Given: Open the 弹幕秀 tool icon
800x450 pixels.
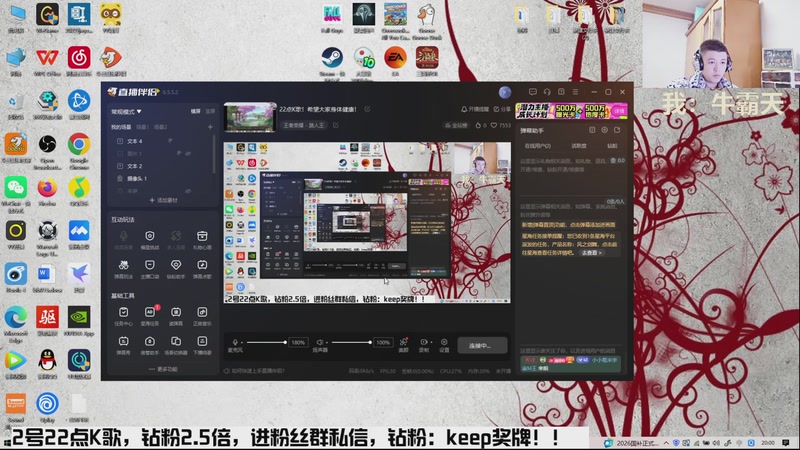Looking at the screenshot, I should [123, 341].
